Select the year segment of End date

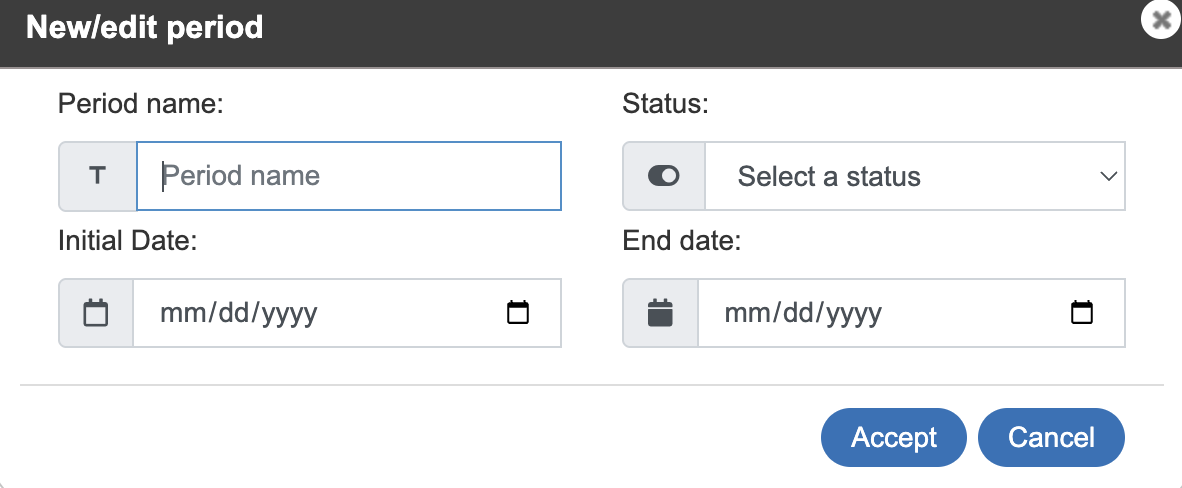854,313
